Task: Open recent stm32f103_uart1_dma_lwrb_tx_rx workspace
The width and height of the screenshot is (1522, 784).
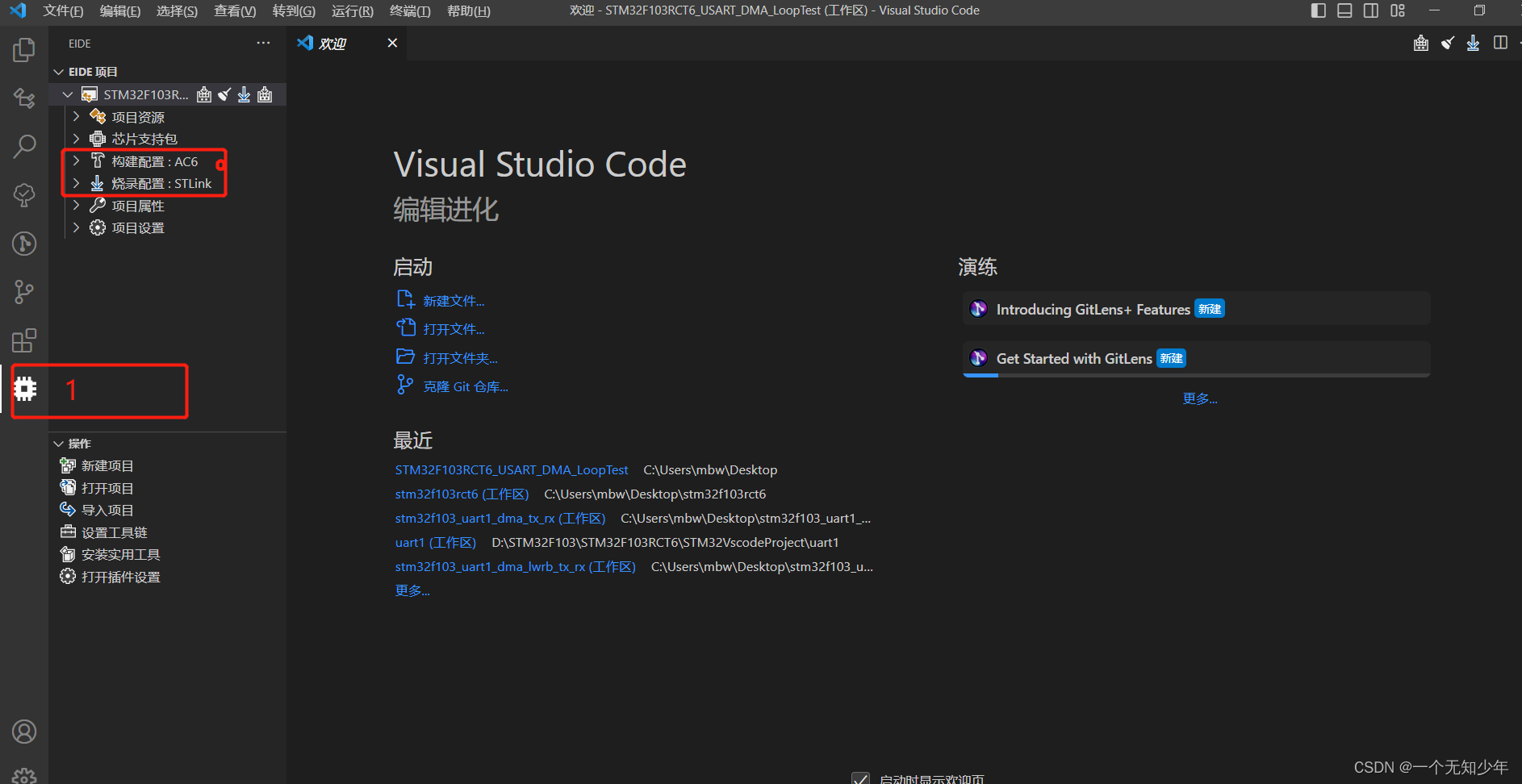Action: coord(516,566)
